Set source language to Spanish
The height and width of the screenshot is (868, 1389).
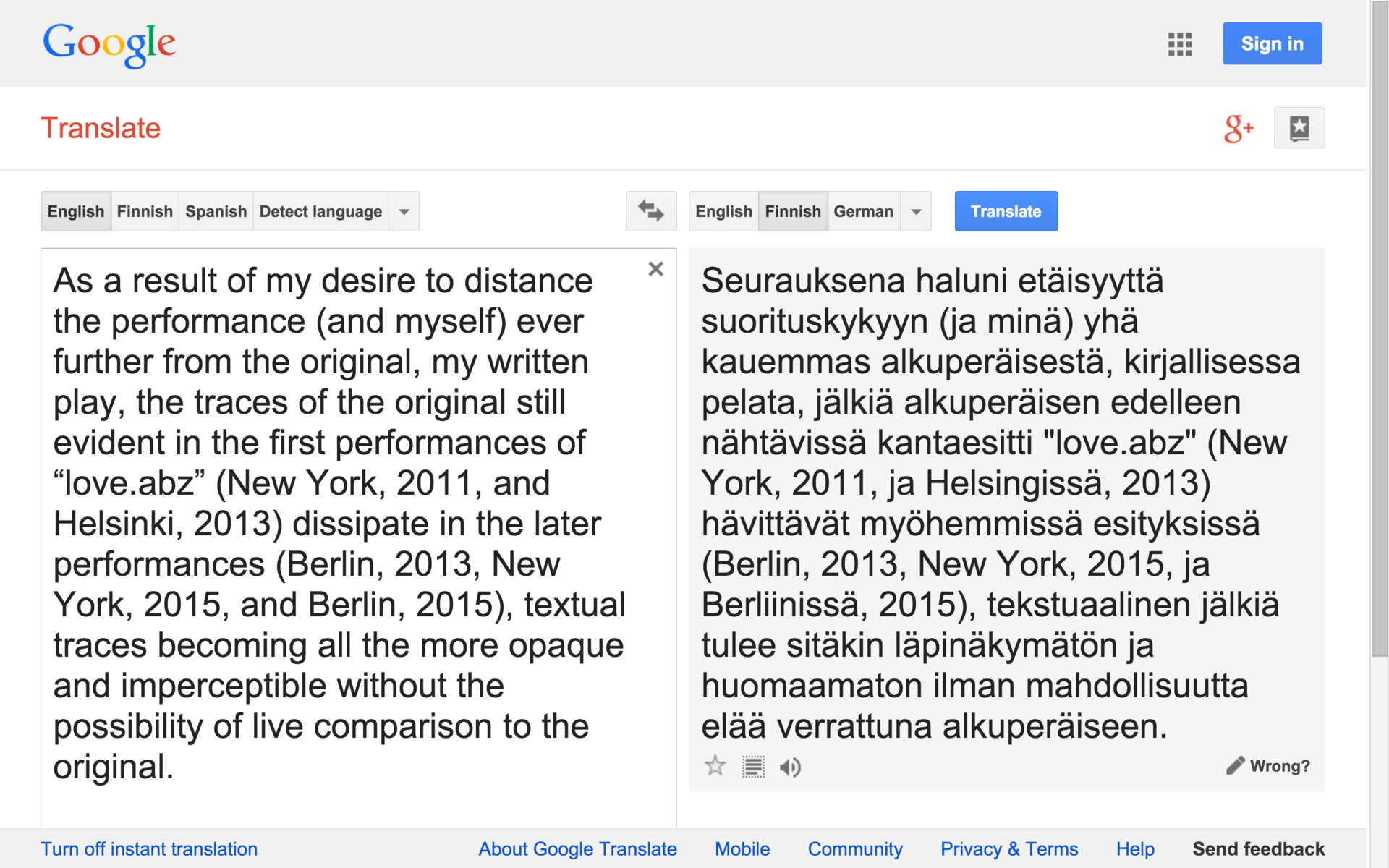pyautogui.click(x=216, y=211)
